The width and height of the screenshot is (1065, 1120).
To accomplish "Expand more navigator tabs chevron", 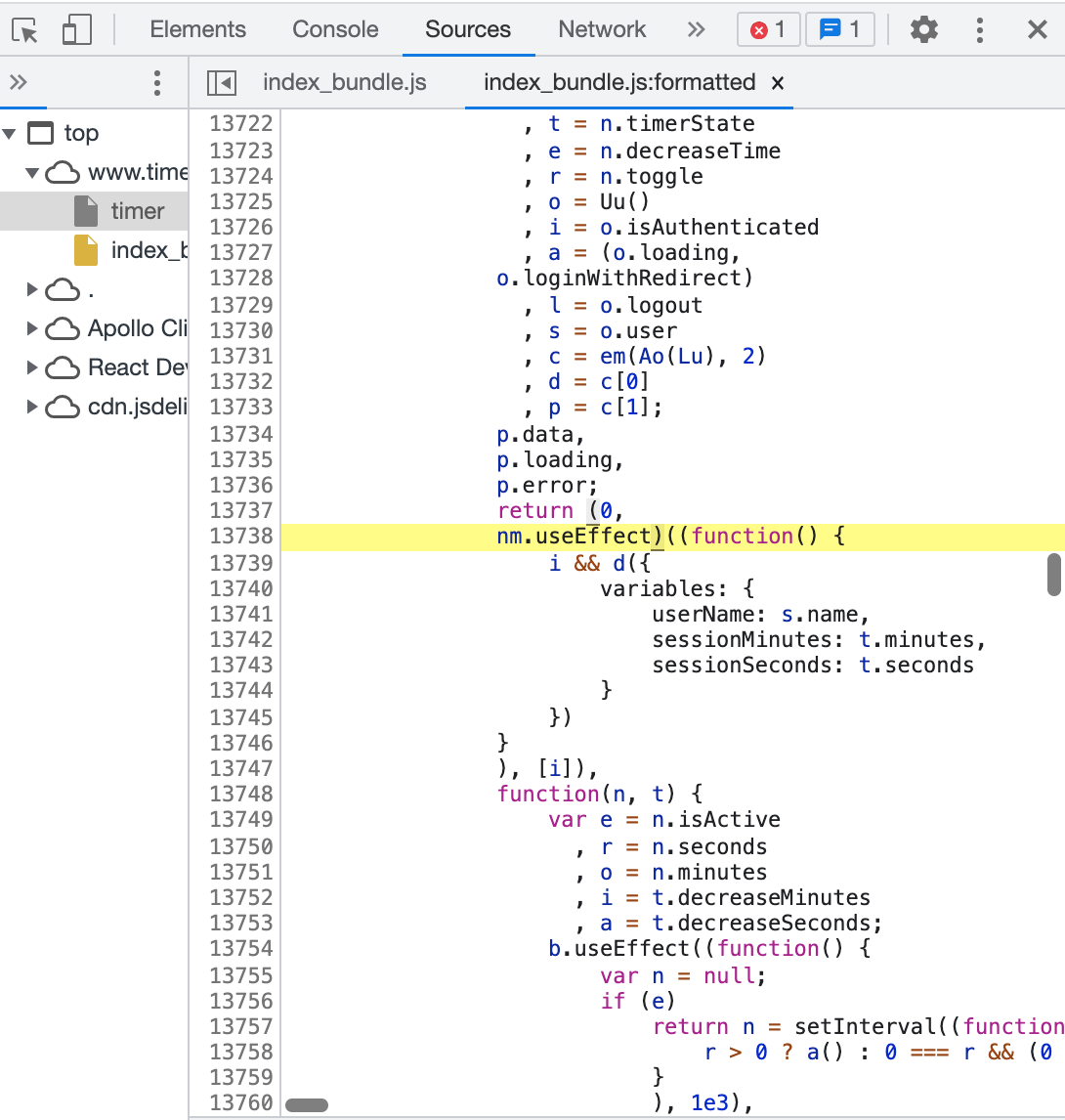I will coord(19,82).
